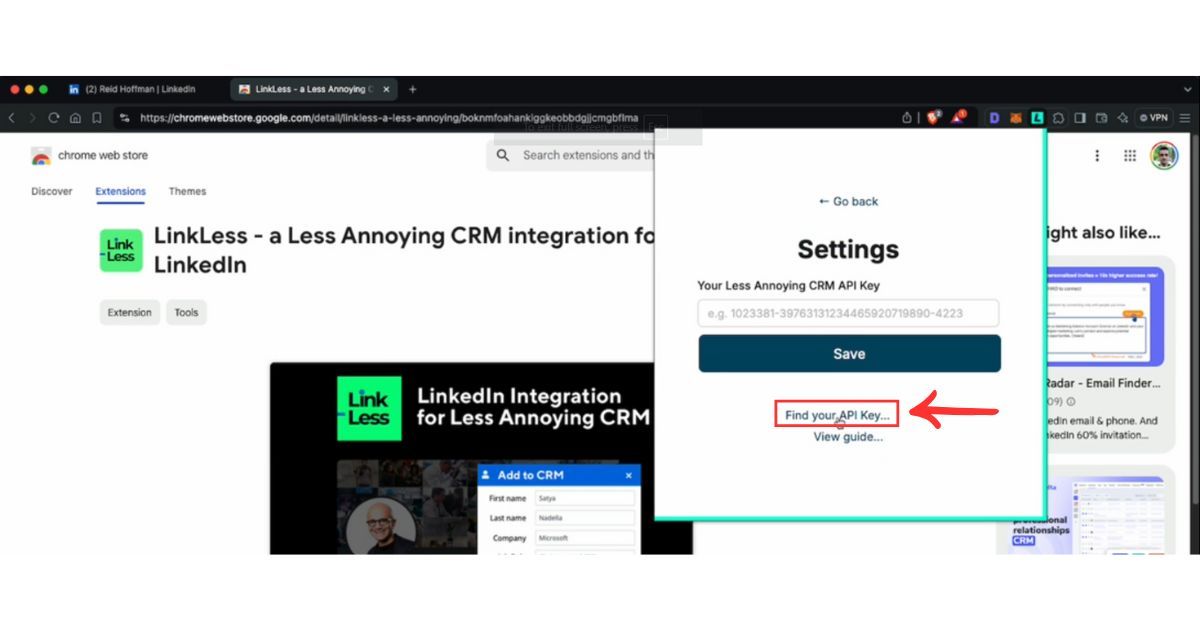Open the Find your API Key link
Image resolution: width=1200 pixels, height=630 pixels.
(837, 415)
